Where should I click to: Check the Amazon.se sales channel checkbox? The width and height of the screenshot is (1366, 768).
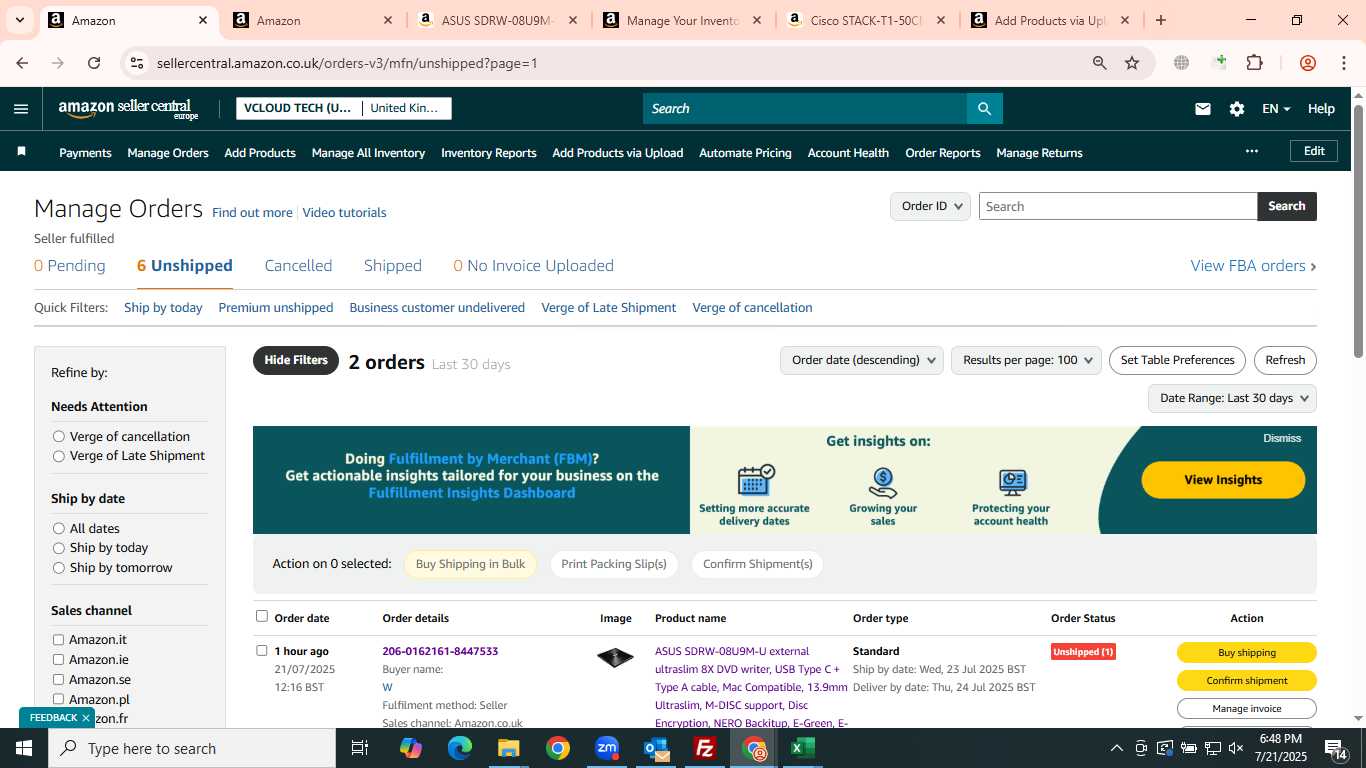click(x=58, y=680)
